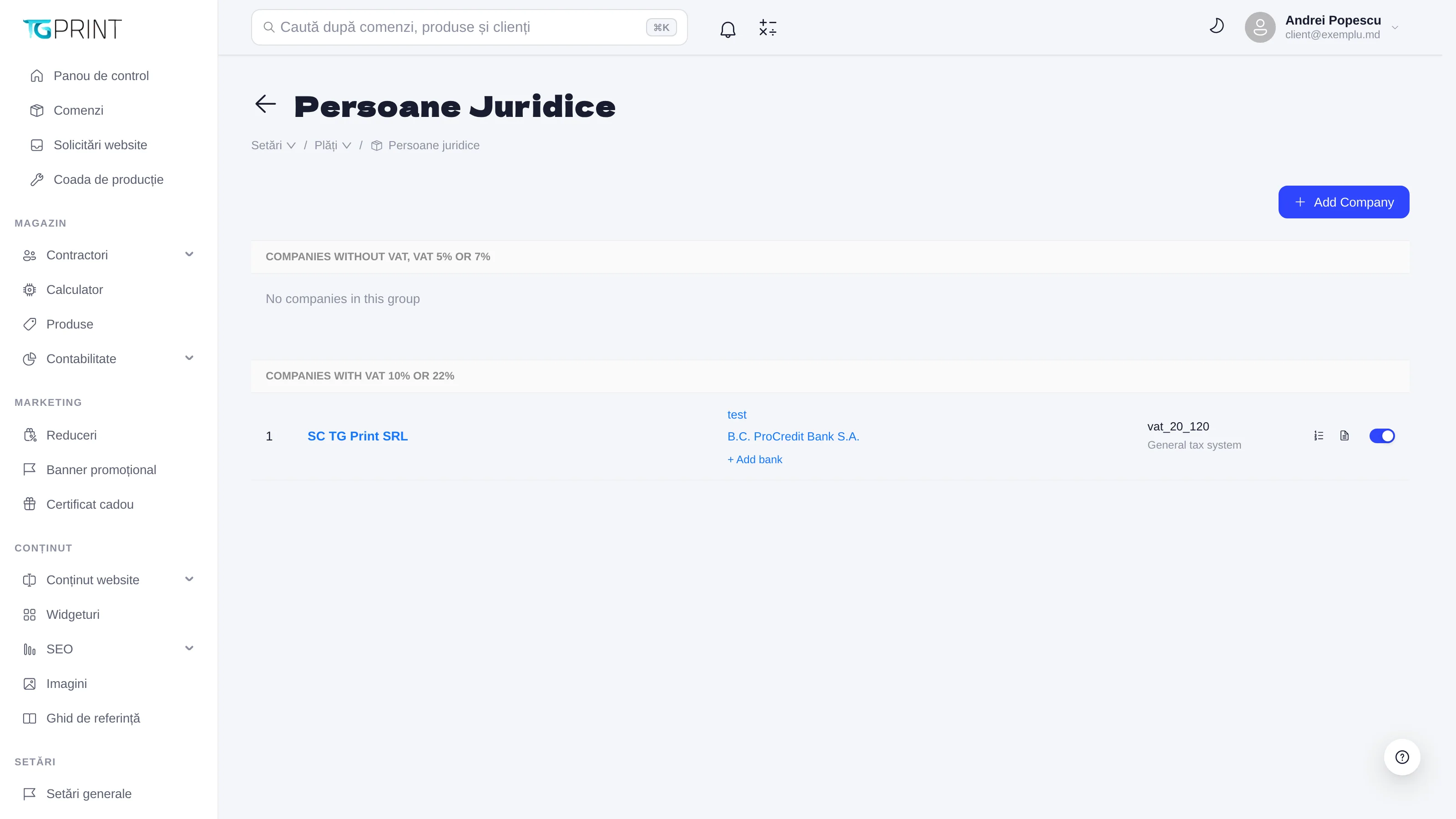Viewport: 1456px width, 819px height.
Task: Click the Persoane juridice breadcrumb
Action: tap(434, 145)
